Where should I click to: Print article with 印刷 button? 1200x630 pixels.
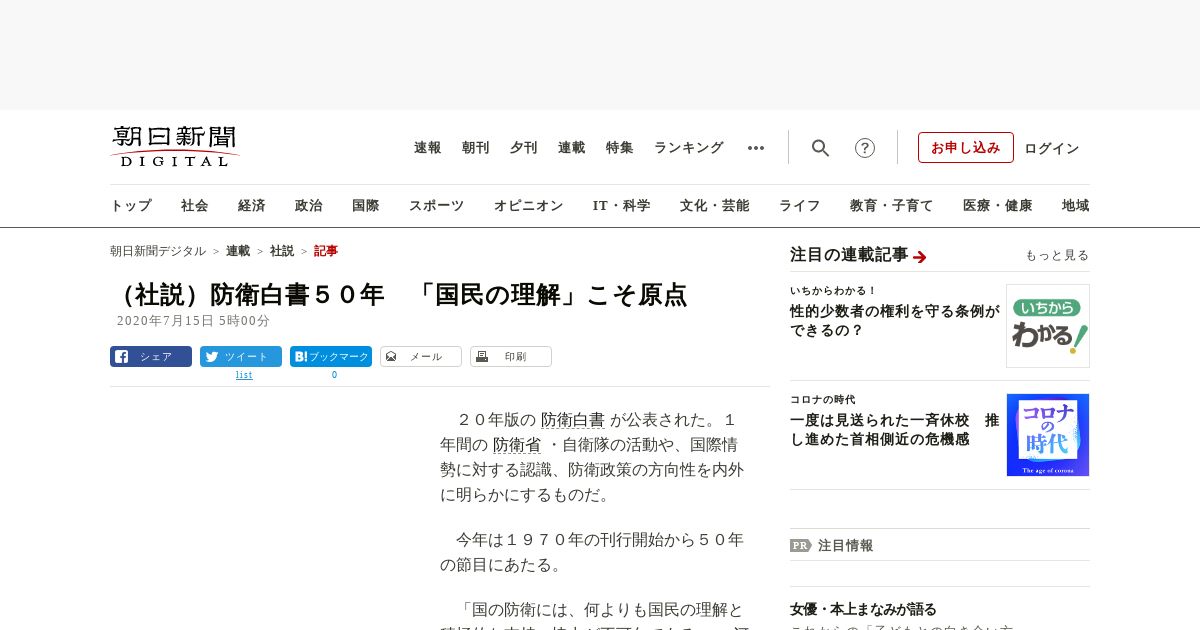[x=511, y=356]
